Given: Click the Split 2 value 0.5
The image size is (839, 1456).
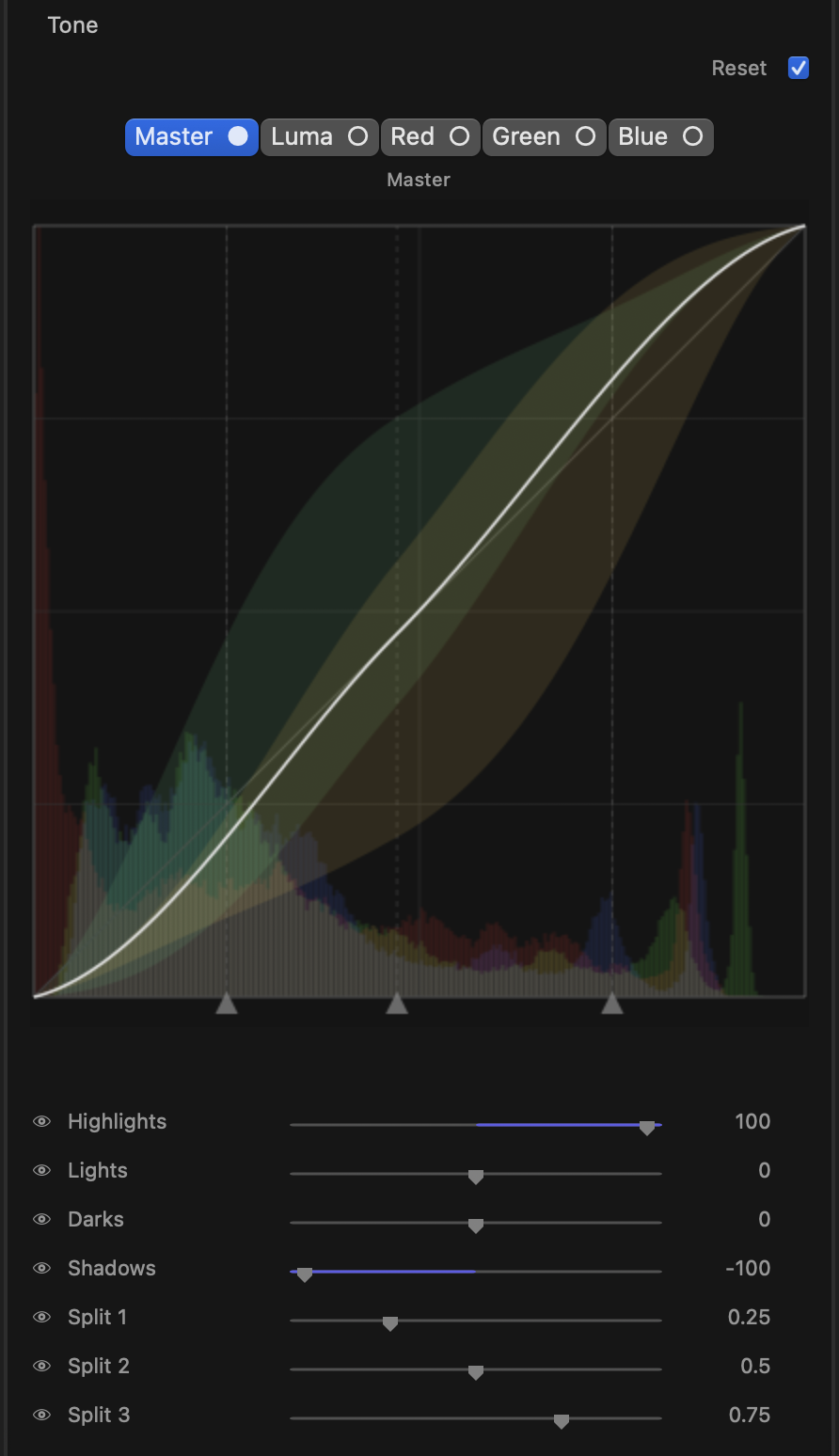Looking at the screenshot, I should tap(755, 1366).
